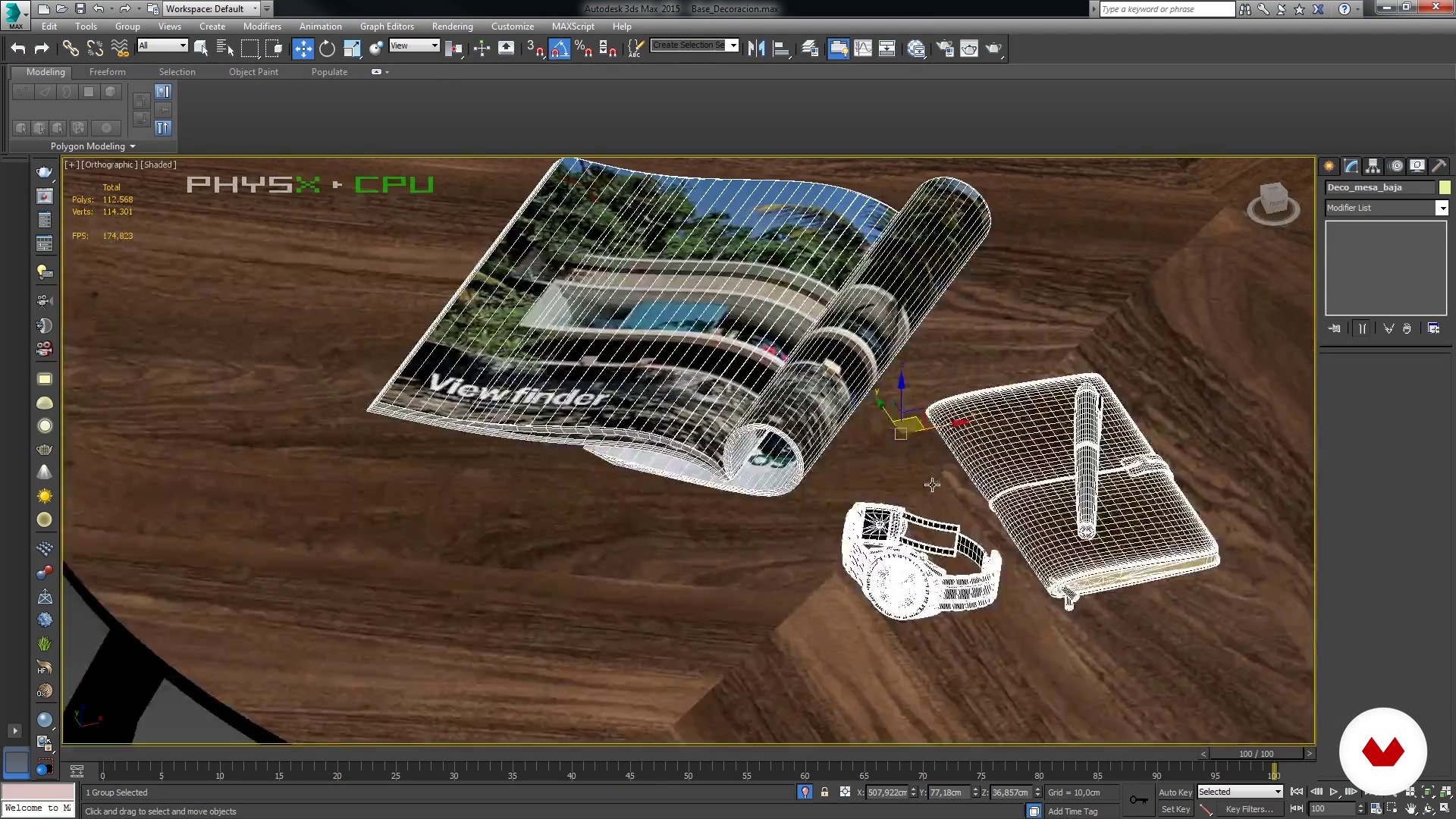Open the Layer Manager
The image size is (1456, 819).
pyautogui.click(x=810, y=49)
